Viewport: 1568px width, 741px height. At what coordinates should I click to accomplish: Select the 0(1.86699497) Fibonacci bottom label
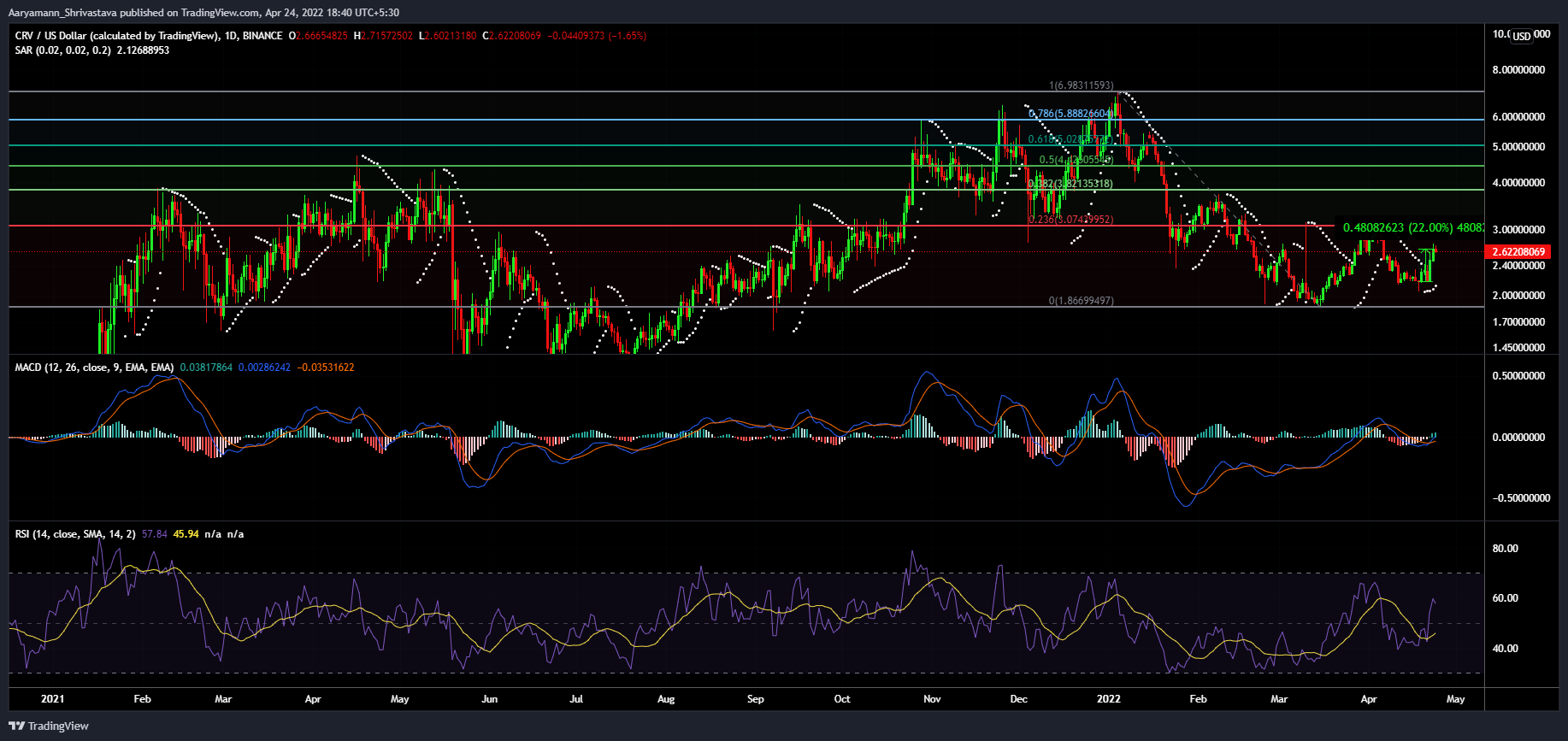tap(1081, 301)
